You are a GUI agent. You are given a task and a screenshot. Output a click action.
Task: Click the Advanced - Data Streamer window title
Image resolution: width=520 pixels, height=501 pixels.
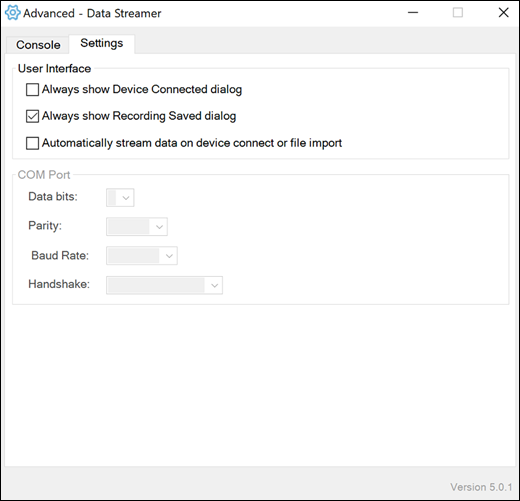(92, 13)
